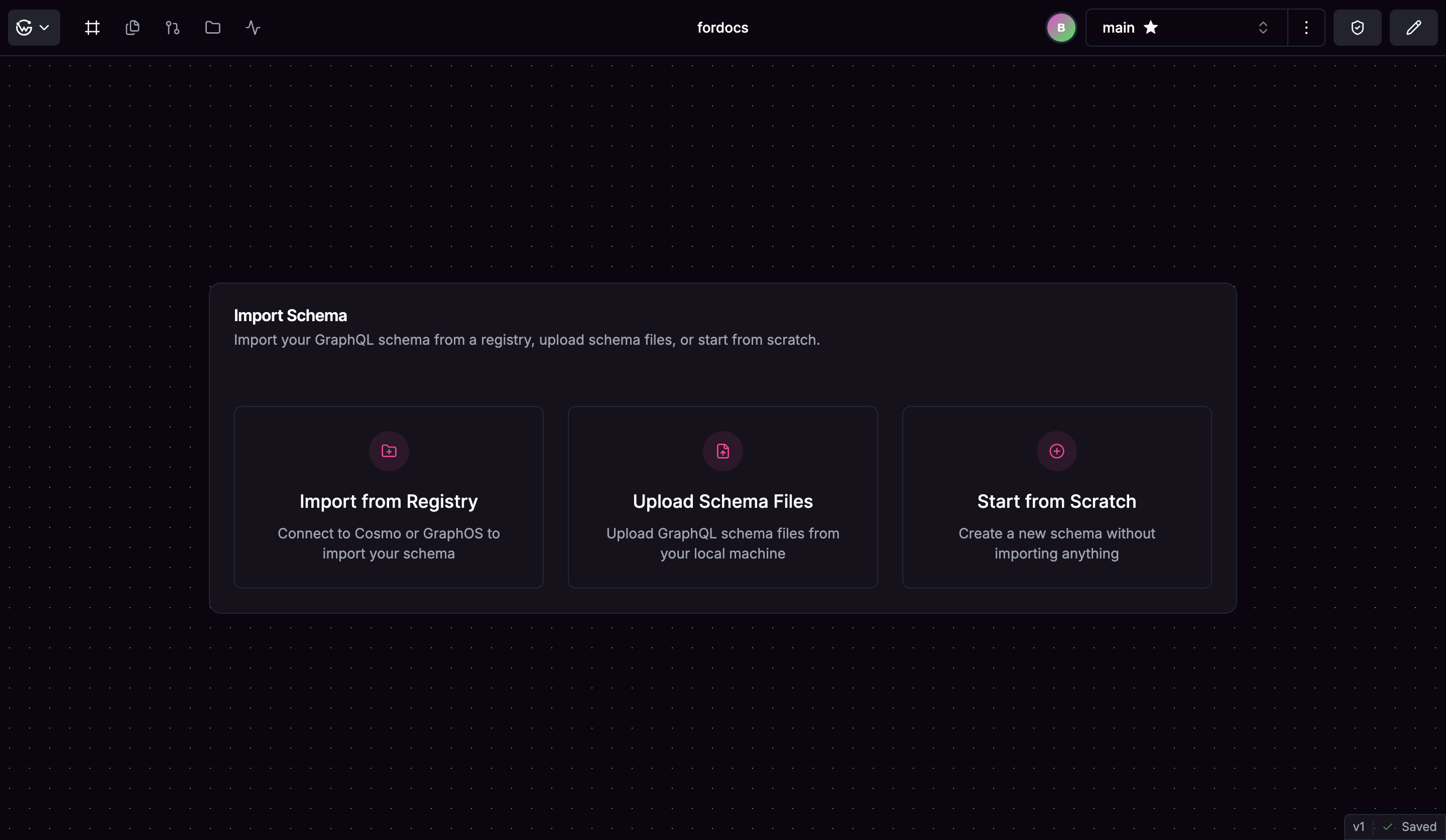Click the shield verification icon
Screen dimensions: 1446x840
tap(1357, 27)
